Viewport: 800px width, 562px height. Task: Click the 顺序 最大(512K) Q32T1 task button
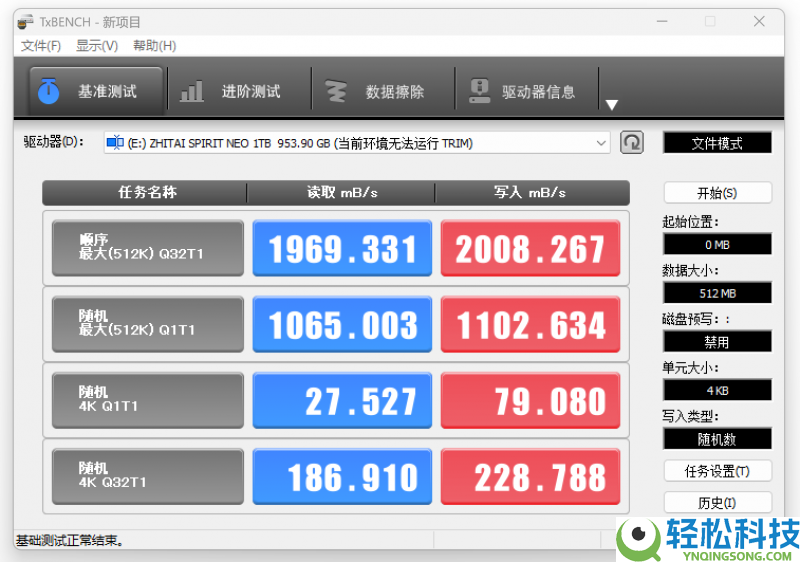pyautogui.click(x=148, y=248)
